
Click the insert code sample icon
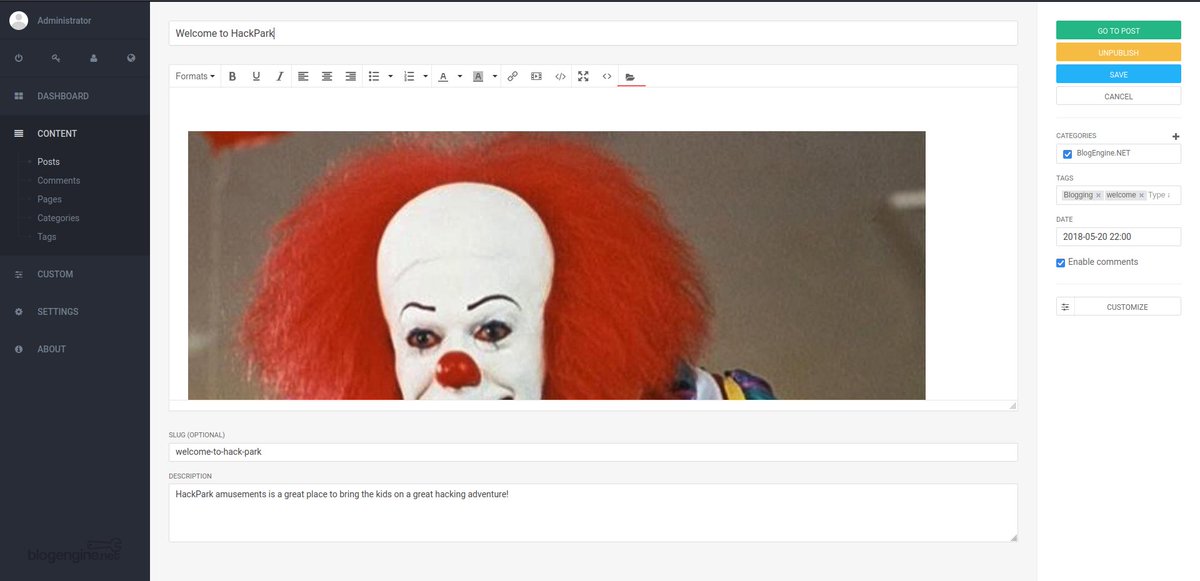(x=561, y=76)
